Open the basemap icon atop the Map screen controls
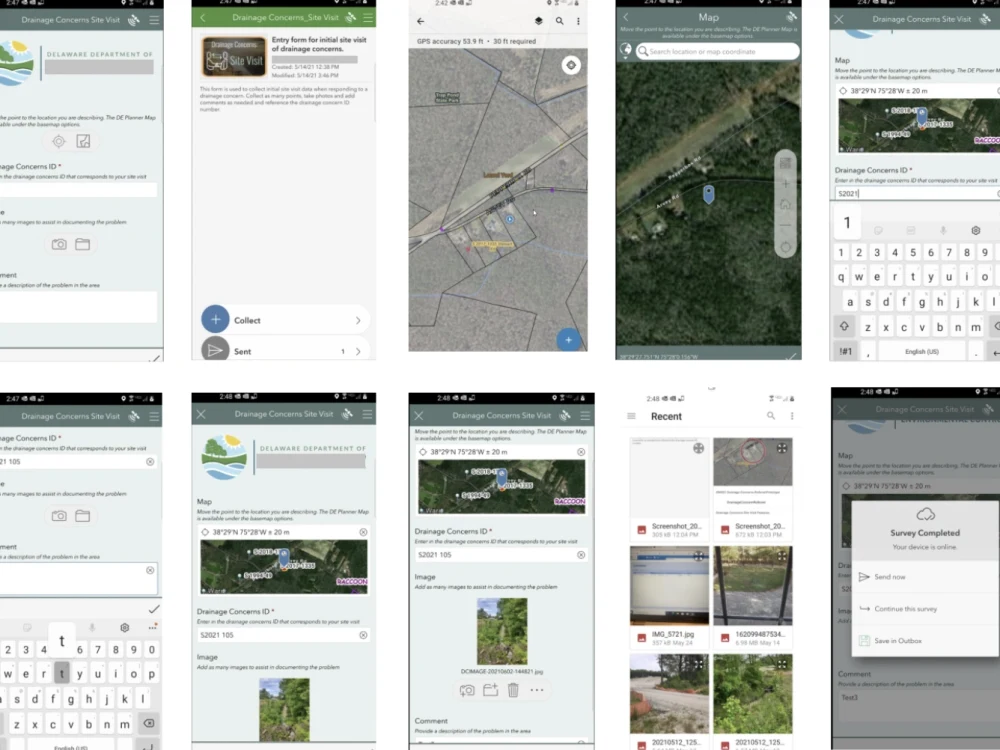Viewport: 1000px width, 750px height. (786, 163)
